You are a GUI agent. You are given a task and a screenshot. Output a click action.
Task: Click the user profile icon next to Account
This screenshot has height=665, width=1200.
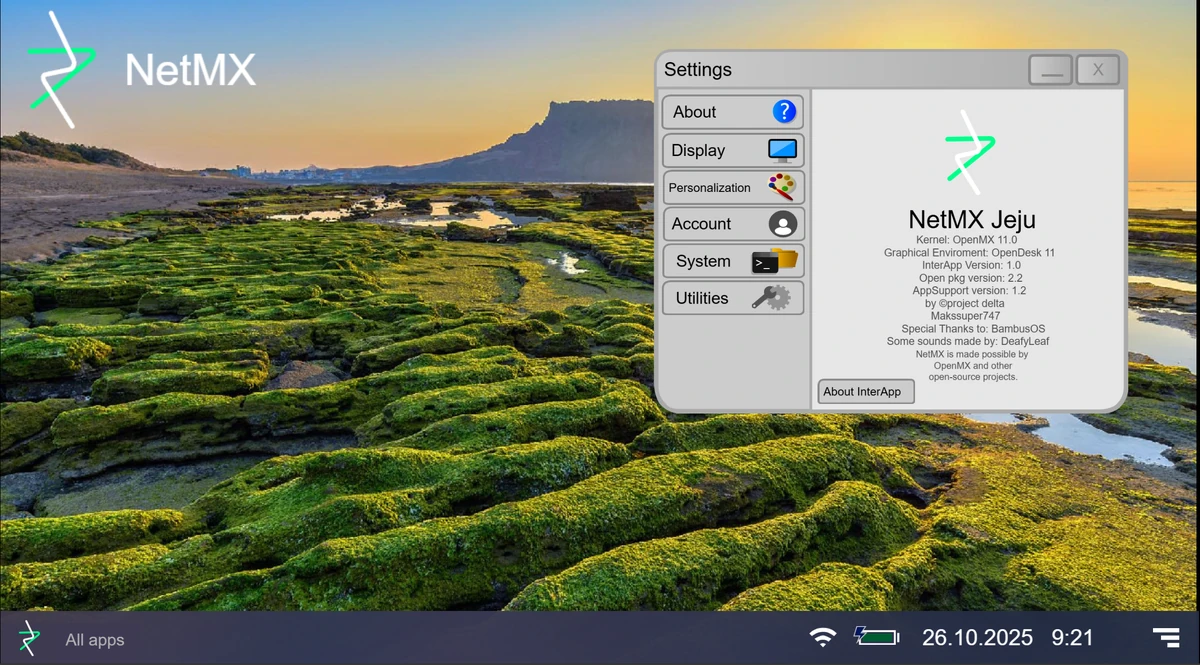click(783, 223)
